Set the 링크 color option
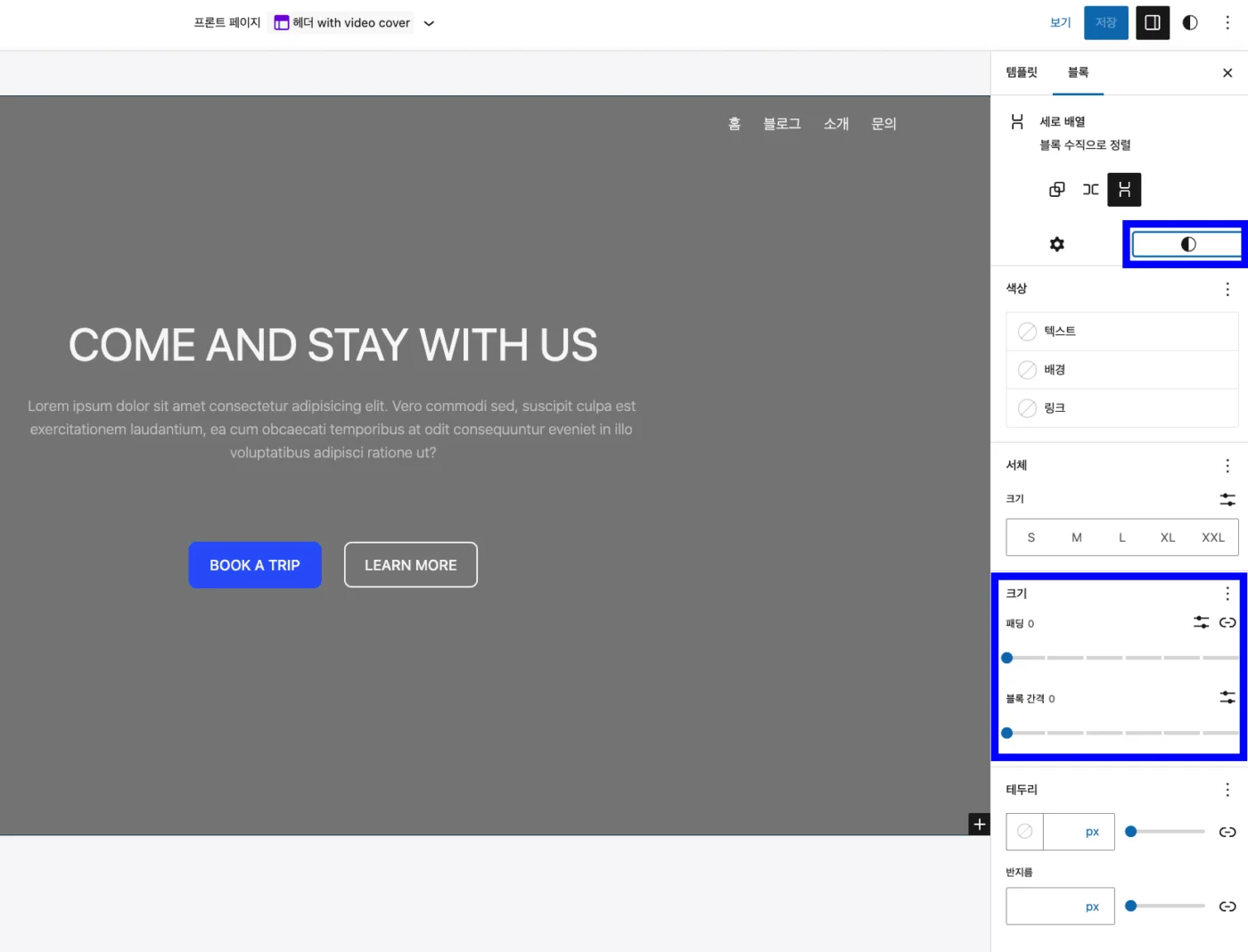 1122,408
